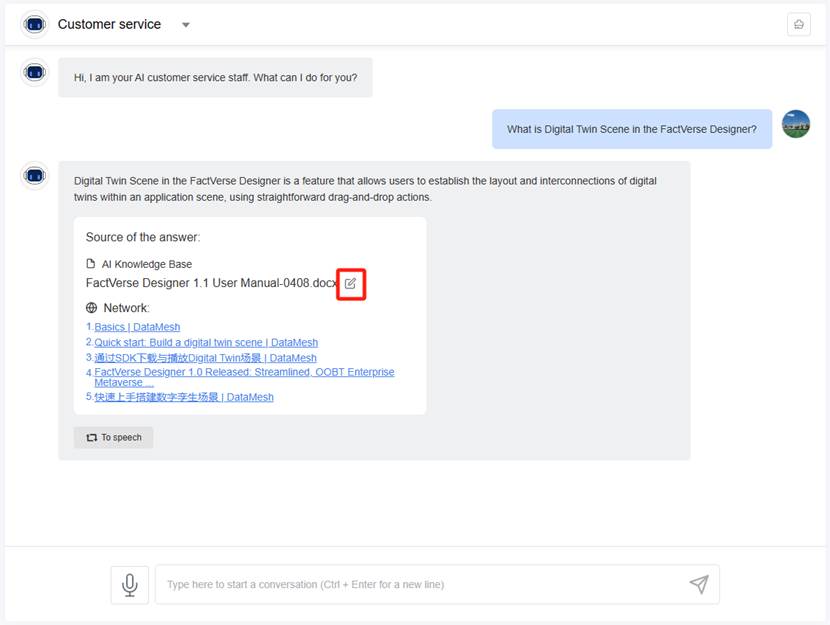Viewport: 830px width, 625px height.
Task: Open the Basics | DataMesh link
Action: tap(137, 327)
